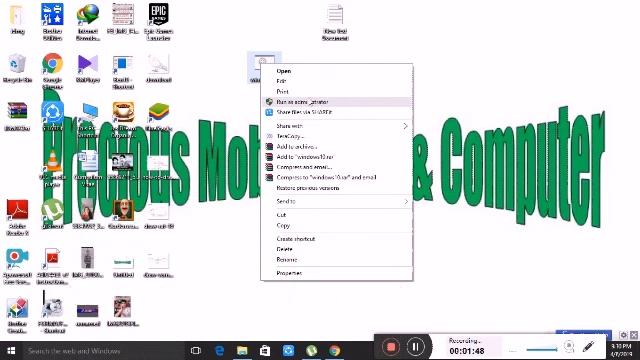Launch the coffee cup application shortcut
The image size is (640, 360).
coord(123,118)
